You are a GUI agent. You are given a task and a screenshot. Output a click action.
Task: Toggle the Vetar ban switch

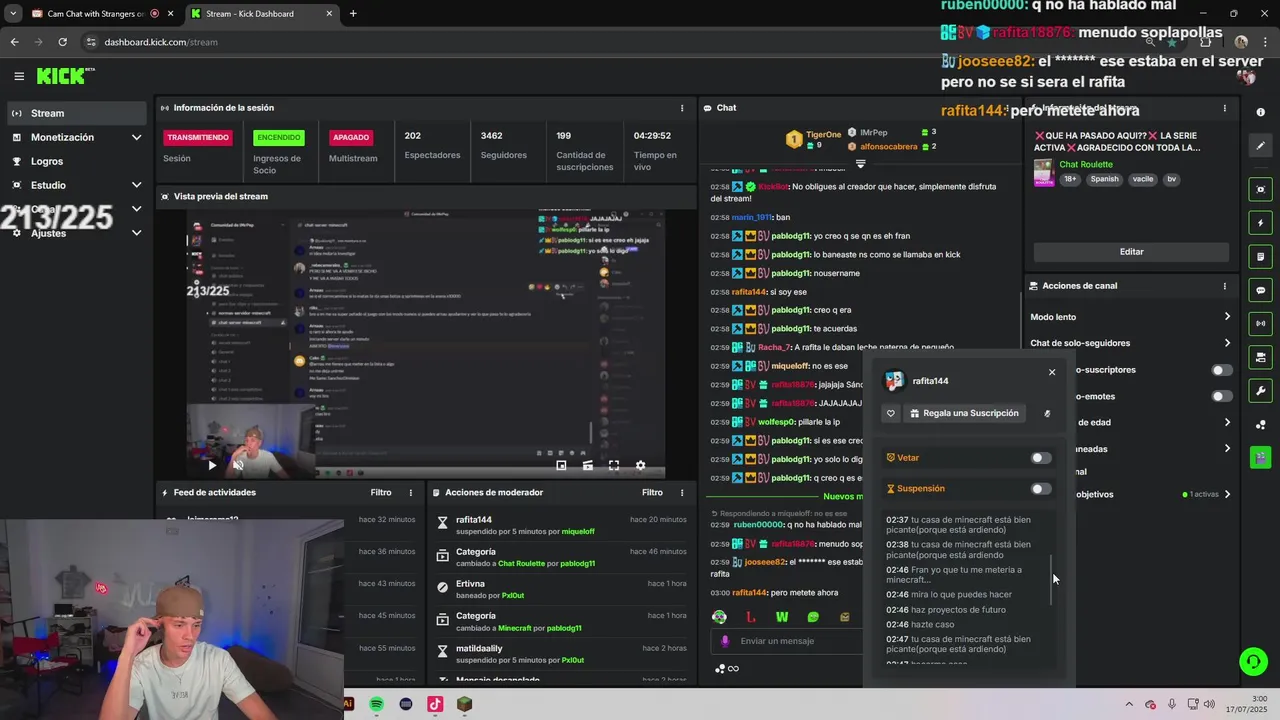tap(1041, 458)
